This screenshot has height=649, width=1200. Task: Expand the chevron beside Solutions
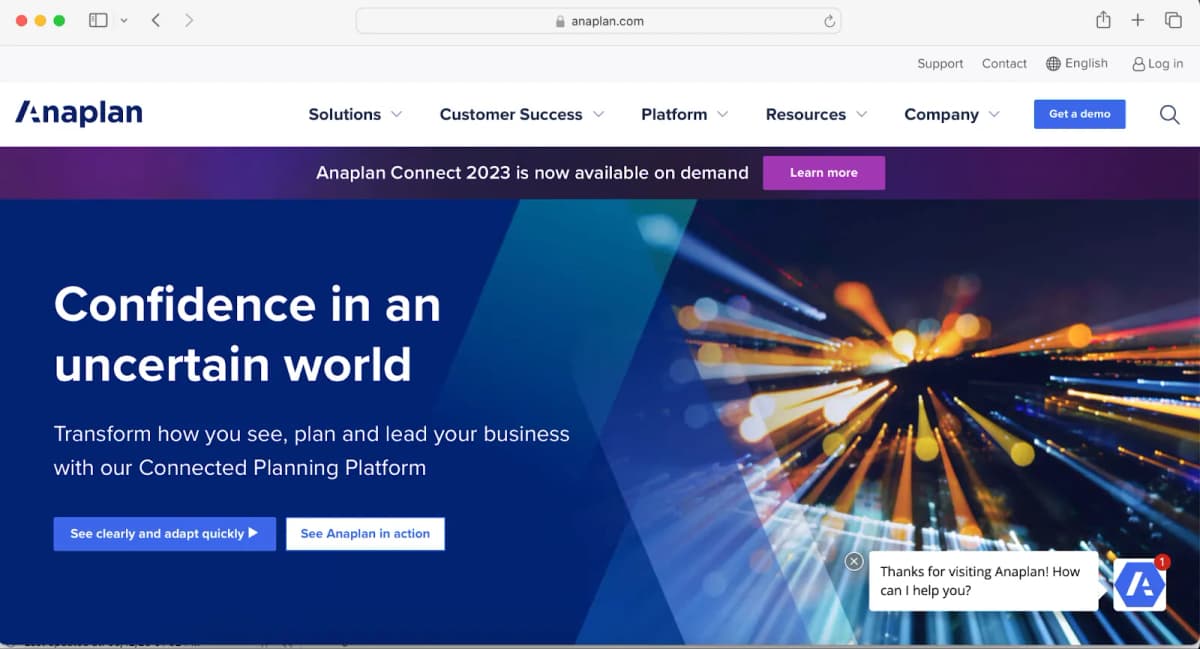point(396,114)
